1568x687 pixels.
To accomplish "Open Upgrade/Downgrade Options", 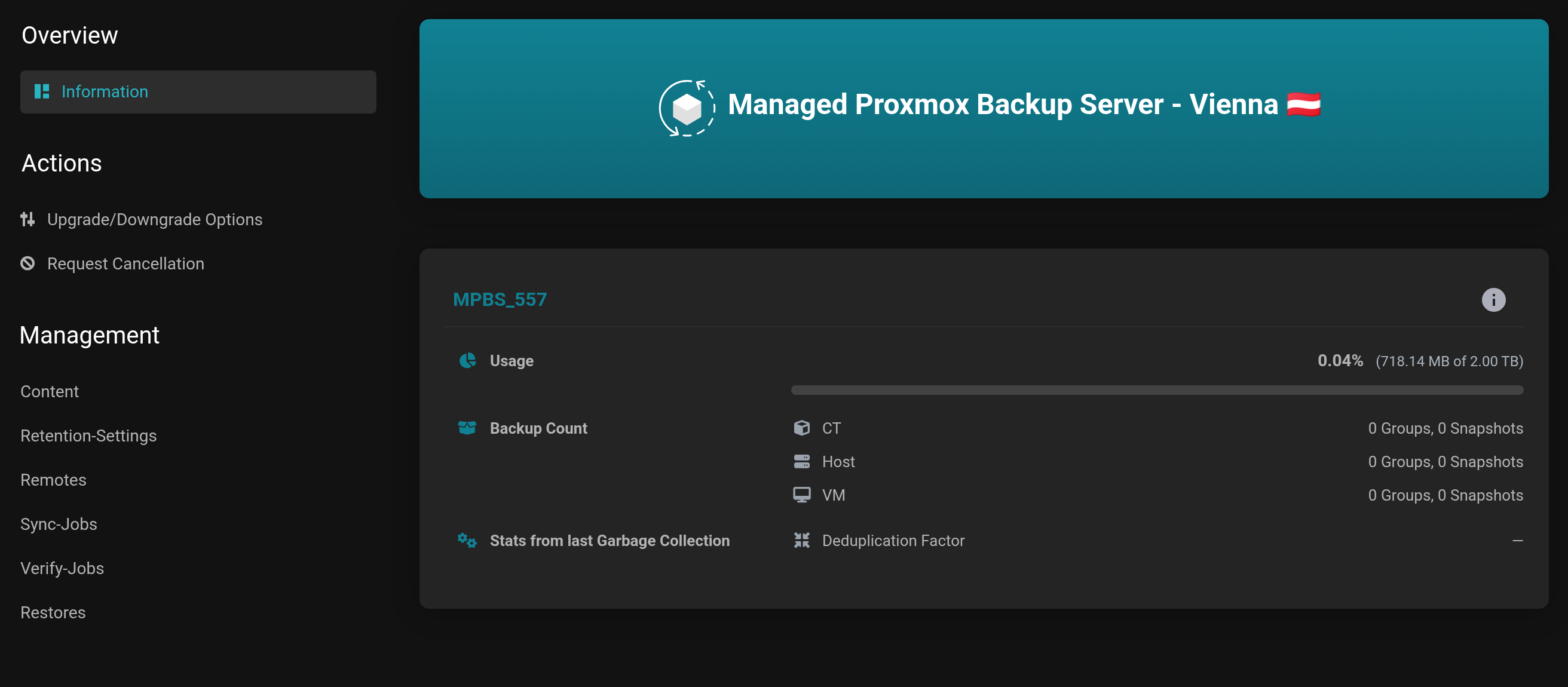I will click(155, 219).
